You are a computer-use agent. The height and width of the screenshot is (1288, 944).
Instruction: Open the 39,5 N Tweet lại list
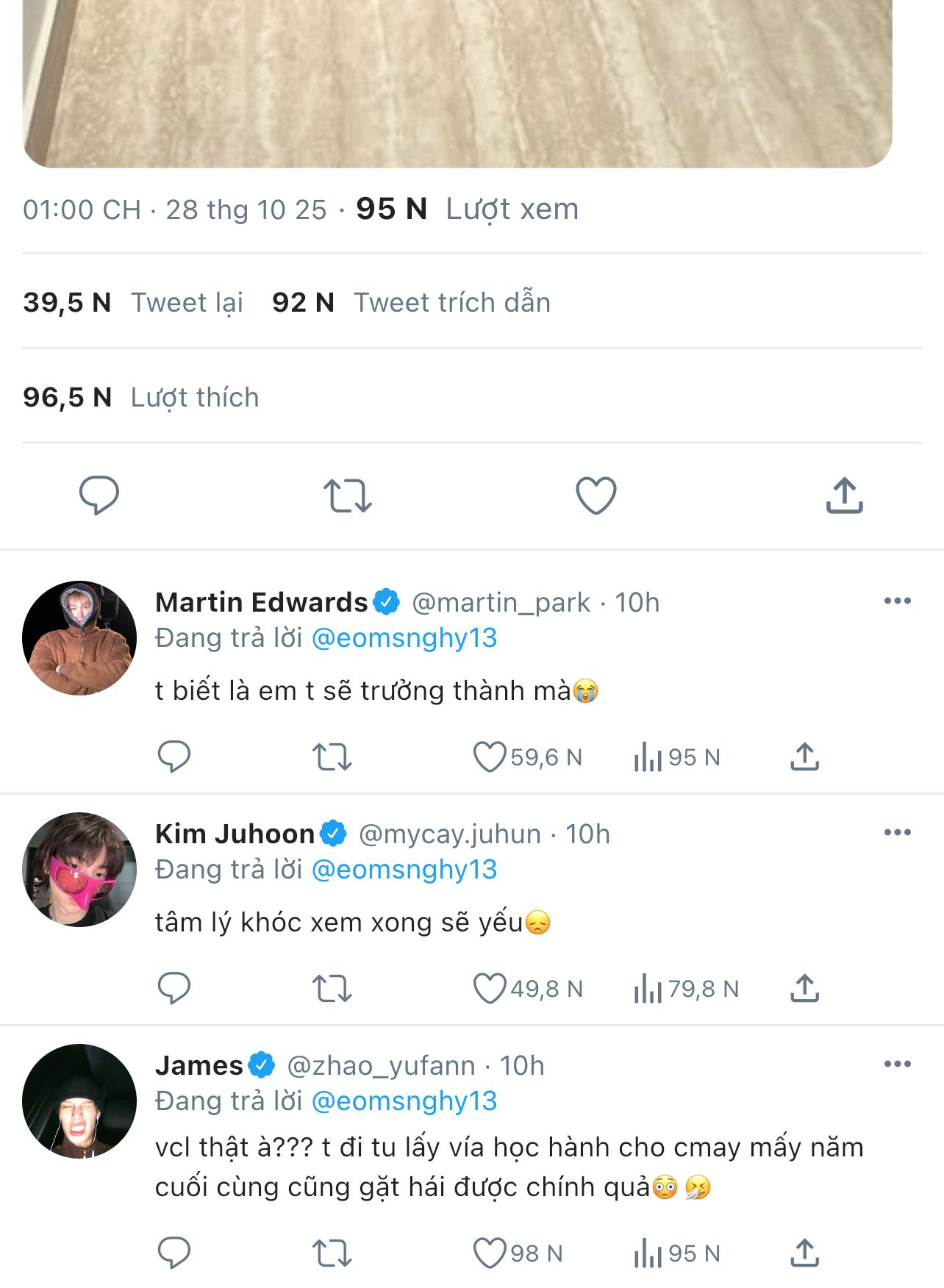(133, 302)
